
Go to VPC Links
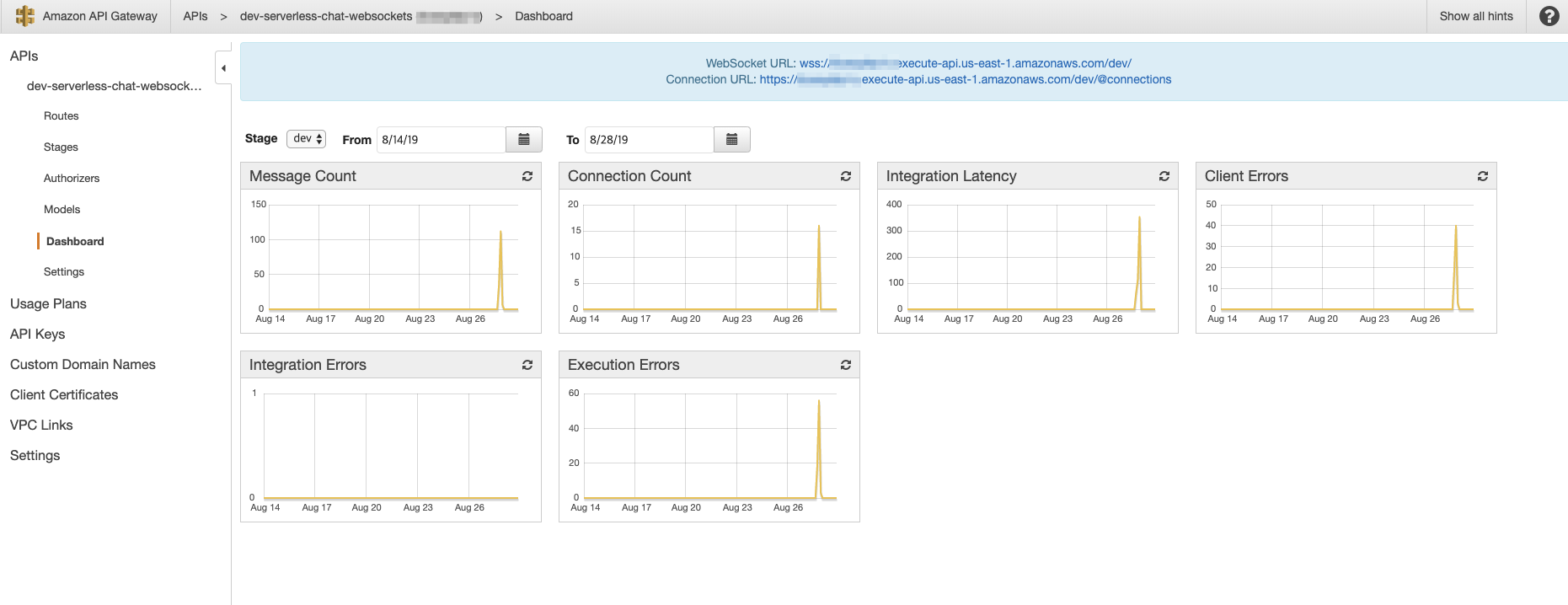click(41, 425)
